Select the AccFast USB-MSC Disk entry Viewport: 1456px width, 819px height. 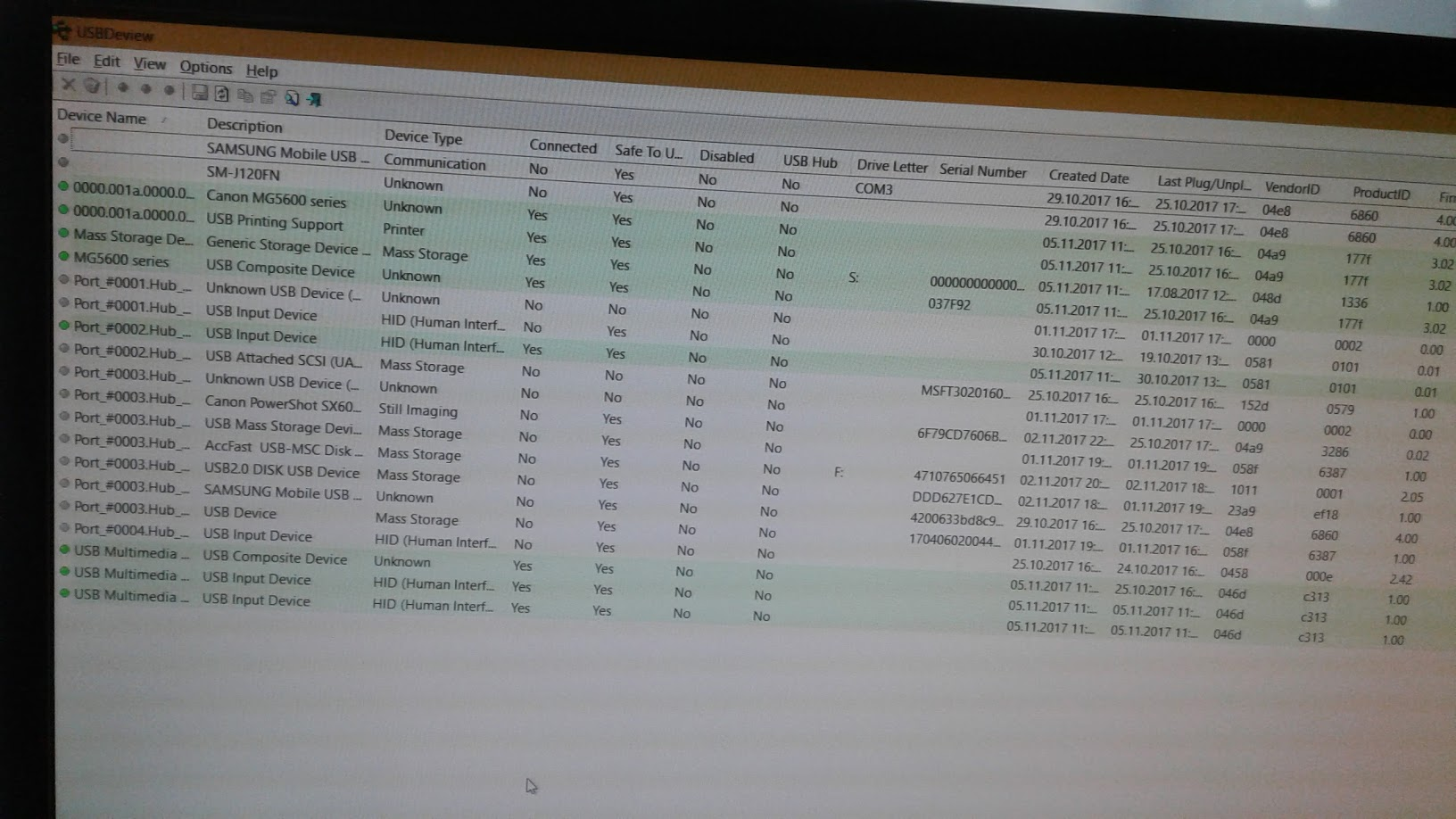pos(283,448)
